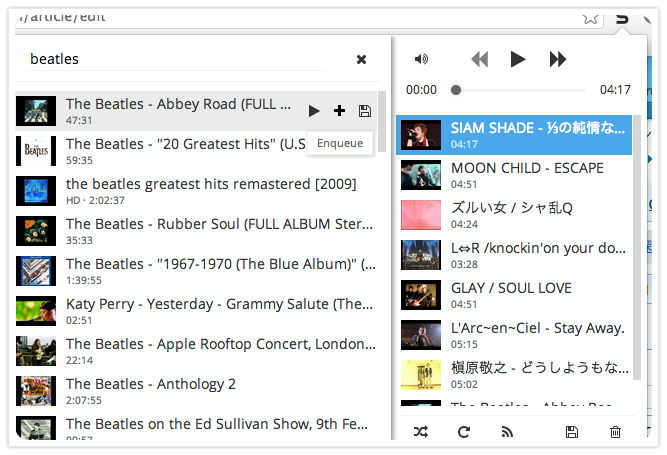
Task: Click into the beatles search field
Action: [177, 59]
